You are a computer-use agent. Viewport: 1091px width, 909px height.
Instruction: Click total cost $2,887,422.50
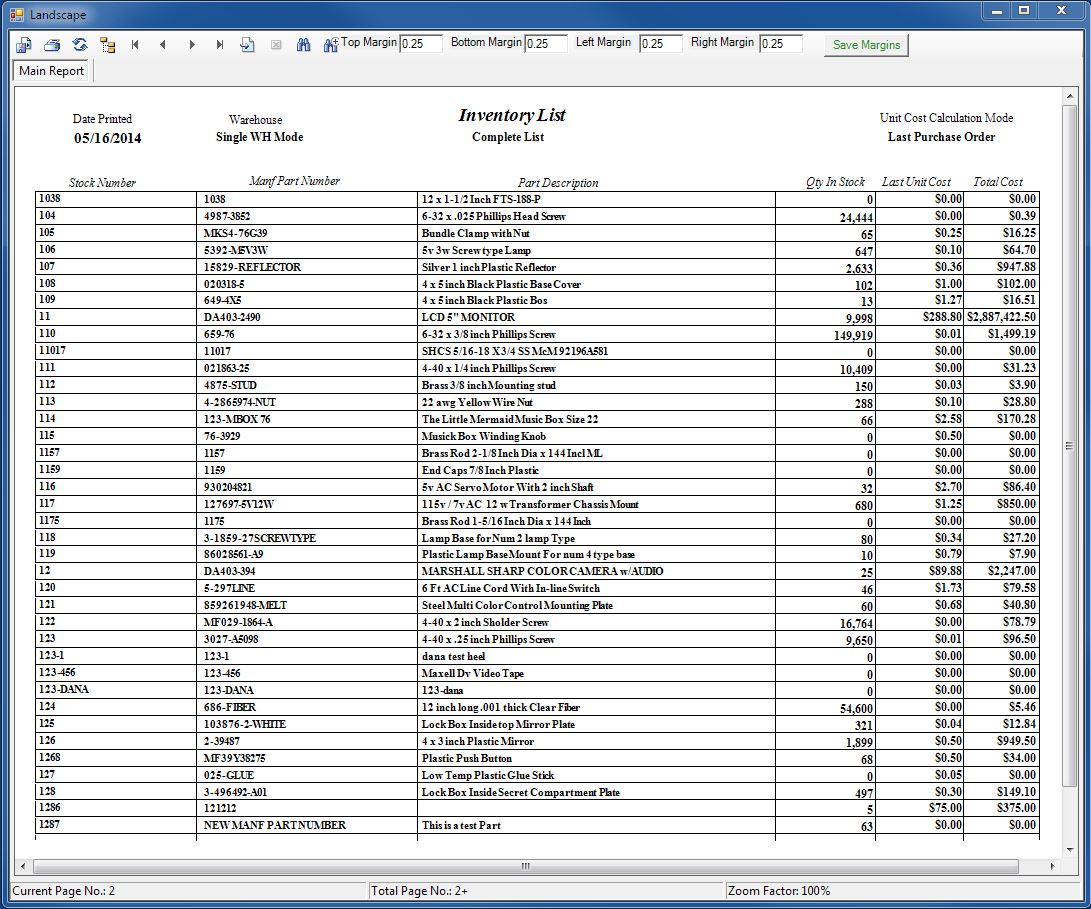pos(1001,317)
